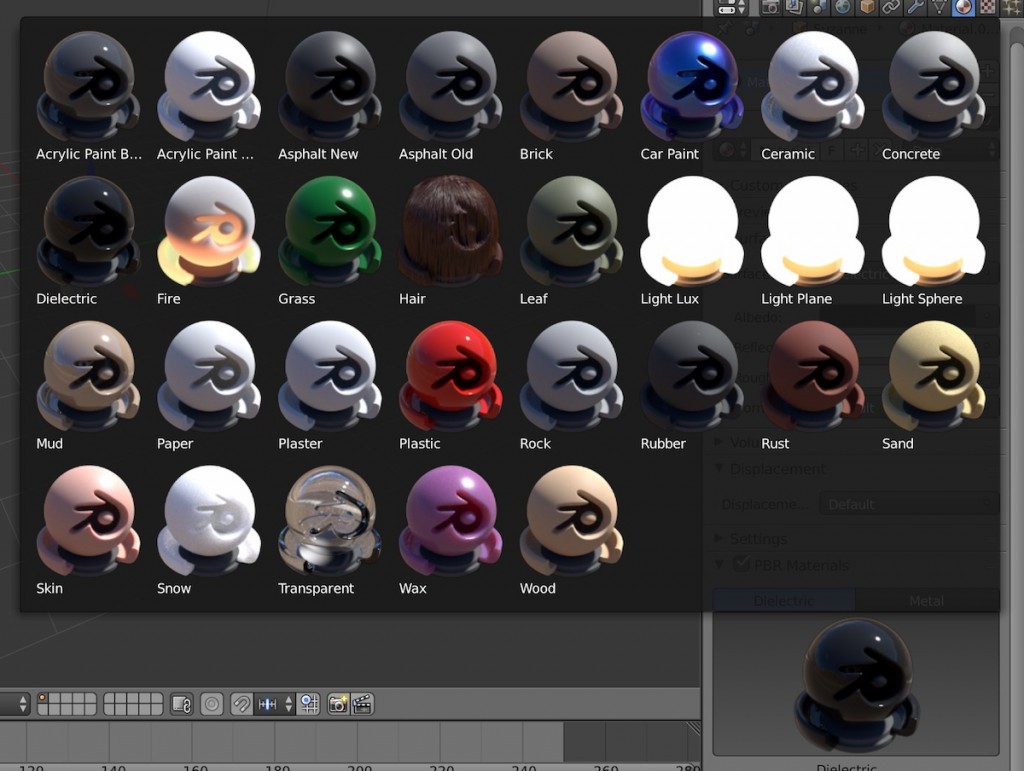Toggle the first scene layer with the dot
Image resolution: width=1024 pixels, height=771 pixels.
pos(43,699)
